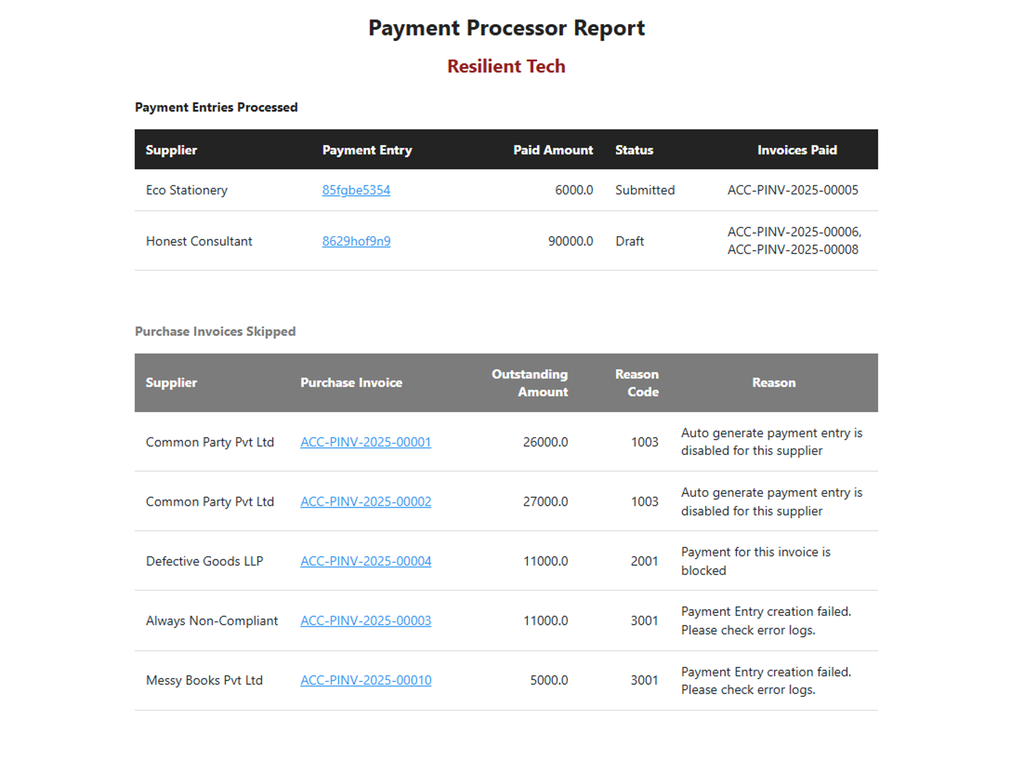The image size is (1024, 760).
Task: Click the Payment Processor Report title
Action: [506, 28]
